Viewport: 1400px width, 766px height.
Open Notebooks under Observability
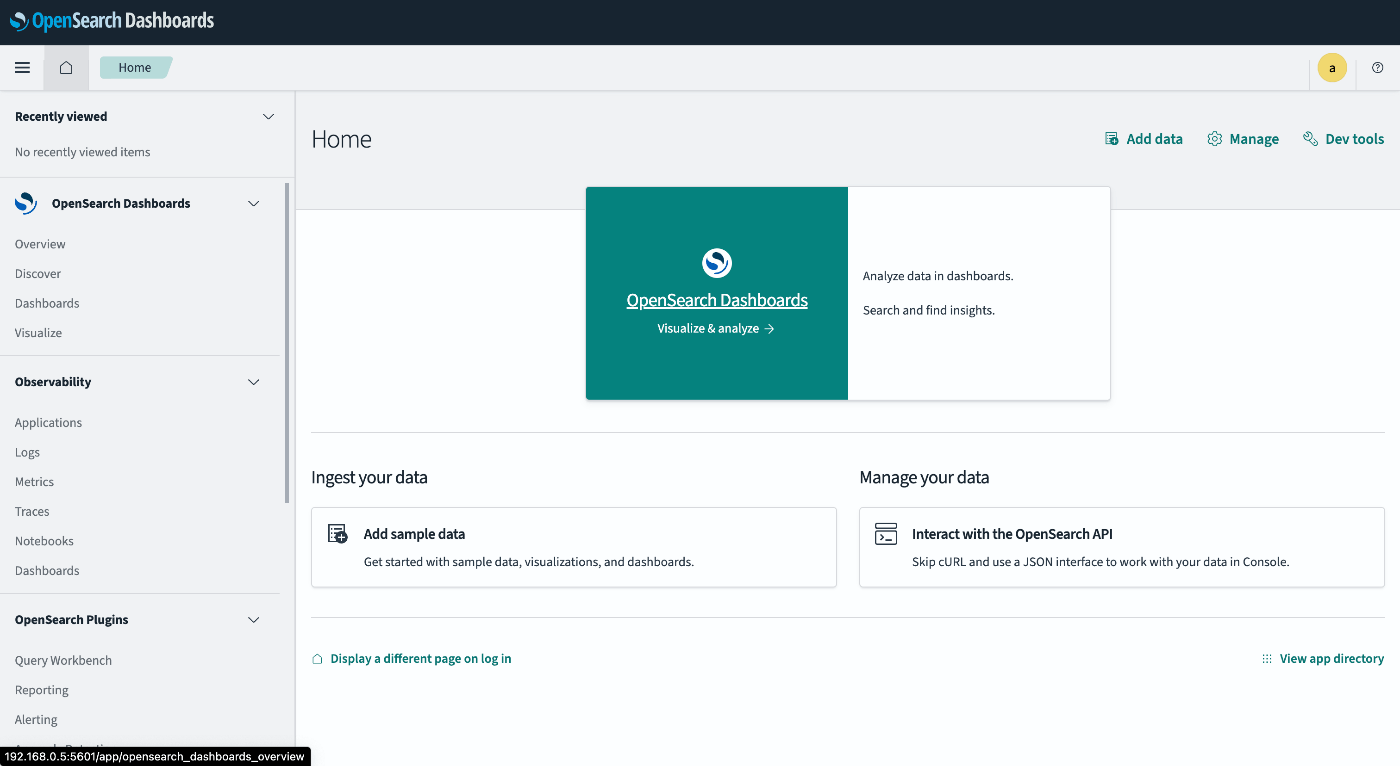(x=44, y=541)
